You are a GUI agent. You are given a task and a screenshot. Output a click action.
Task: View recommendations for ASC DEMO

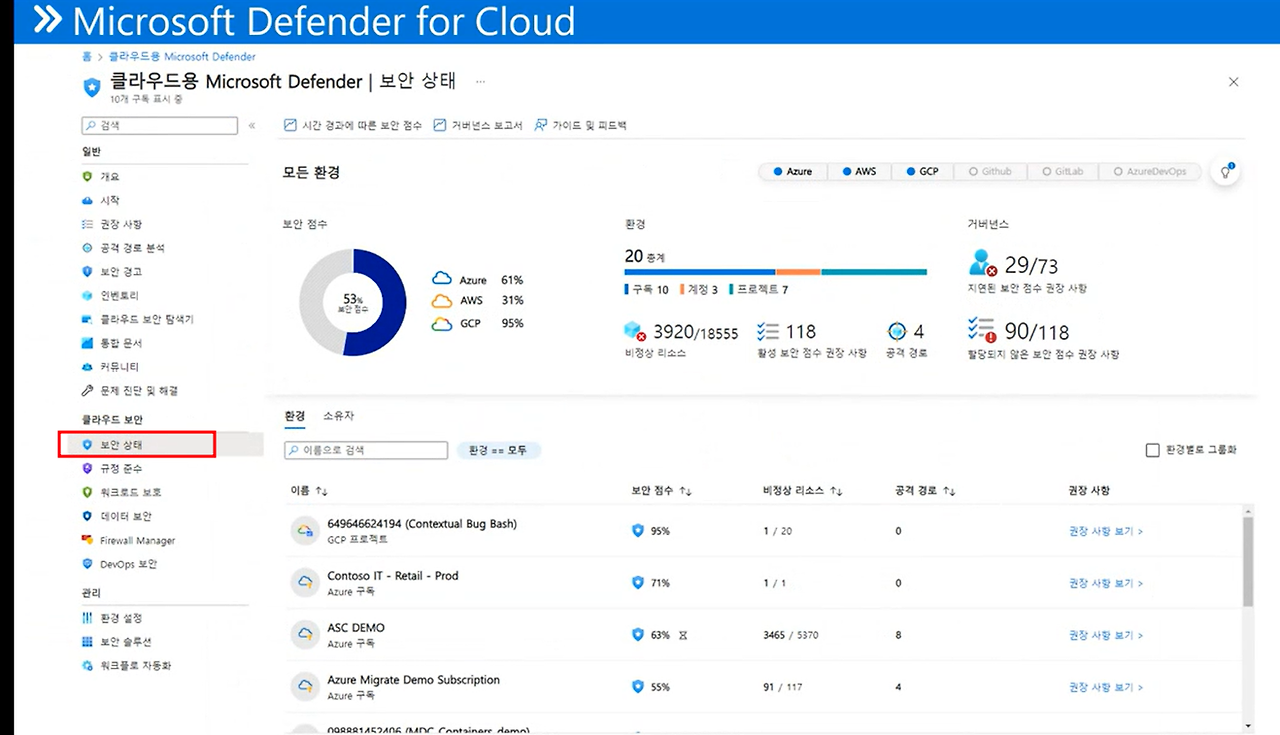[x=1106, y=635]
